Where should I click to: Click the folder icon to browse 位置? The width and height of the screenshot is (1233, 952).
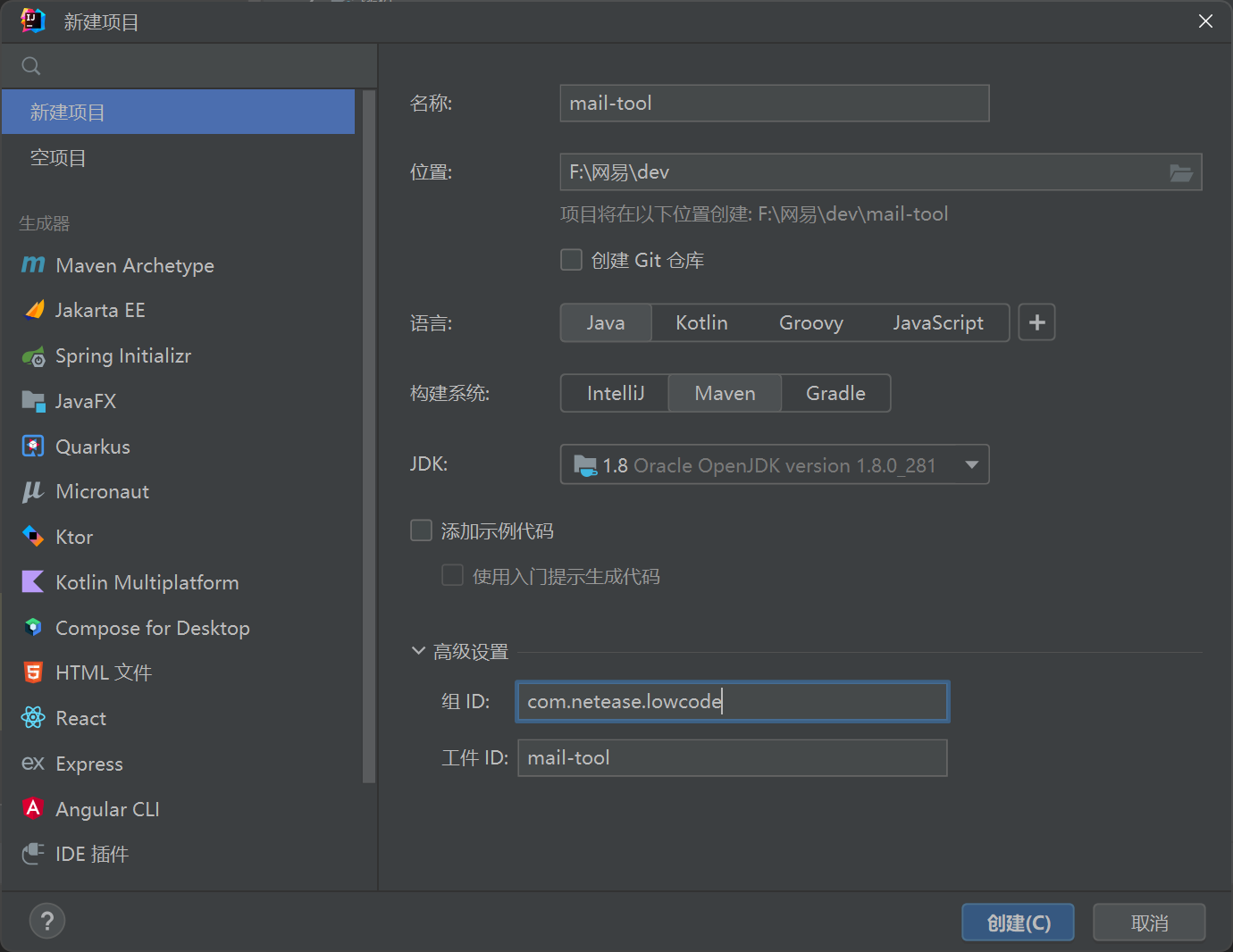click(x=1181, y=172)
